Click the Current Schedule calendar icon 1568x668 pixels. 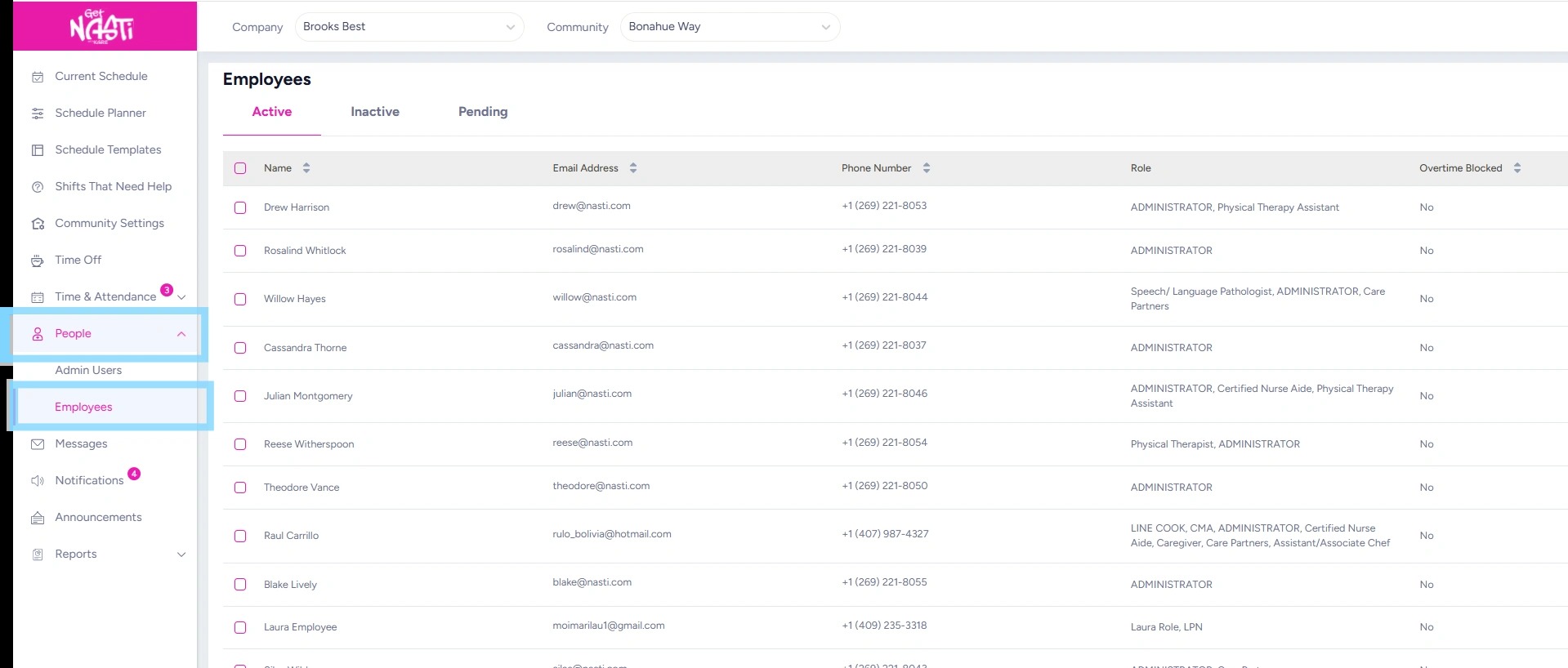click(38, 77)
